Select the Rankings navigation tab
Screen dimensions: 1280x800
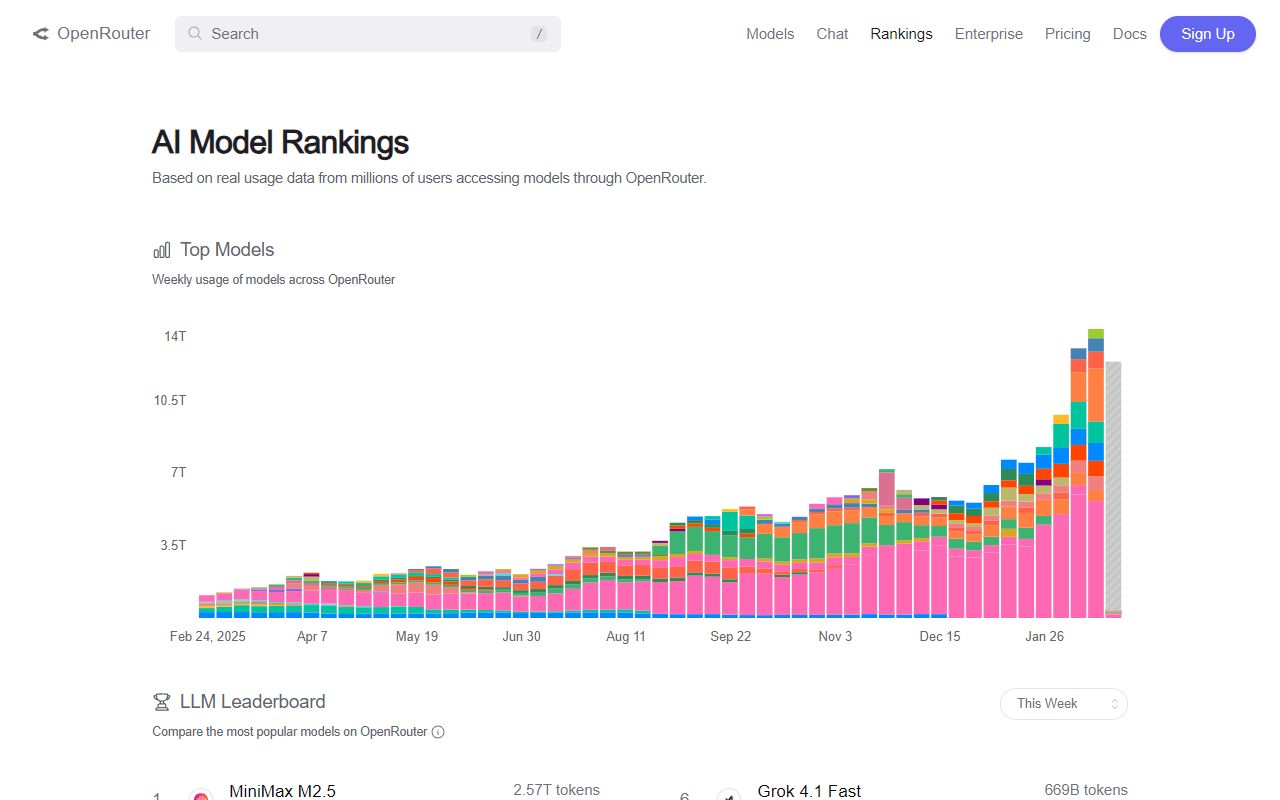click(x=901, y=33)
